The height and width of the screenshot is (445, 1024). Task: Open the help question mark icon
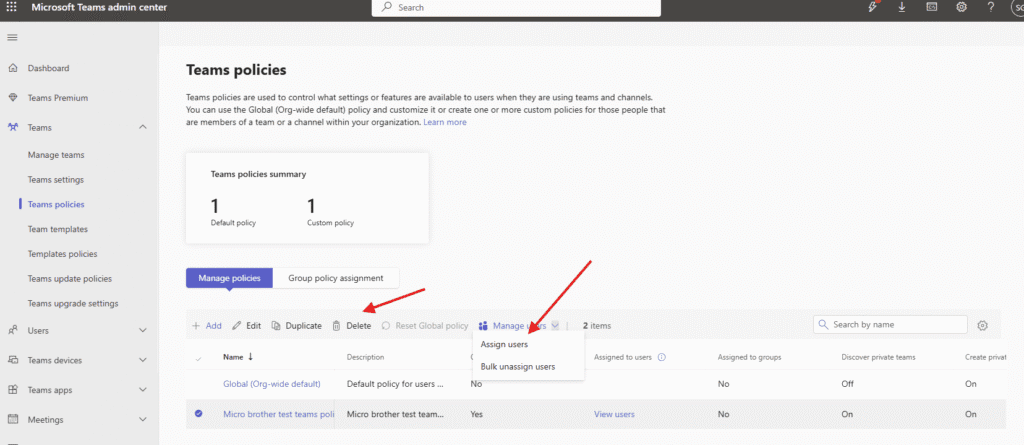(x=989, y=7)
